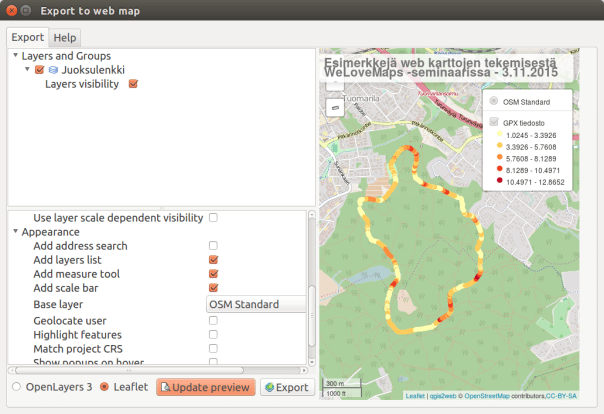Viewport: 604px width, 414px height.
Task: Click the 300 m scale bar
Action: click(x=341, y=383)
